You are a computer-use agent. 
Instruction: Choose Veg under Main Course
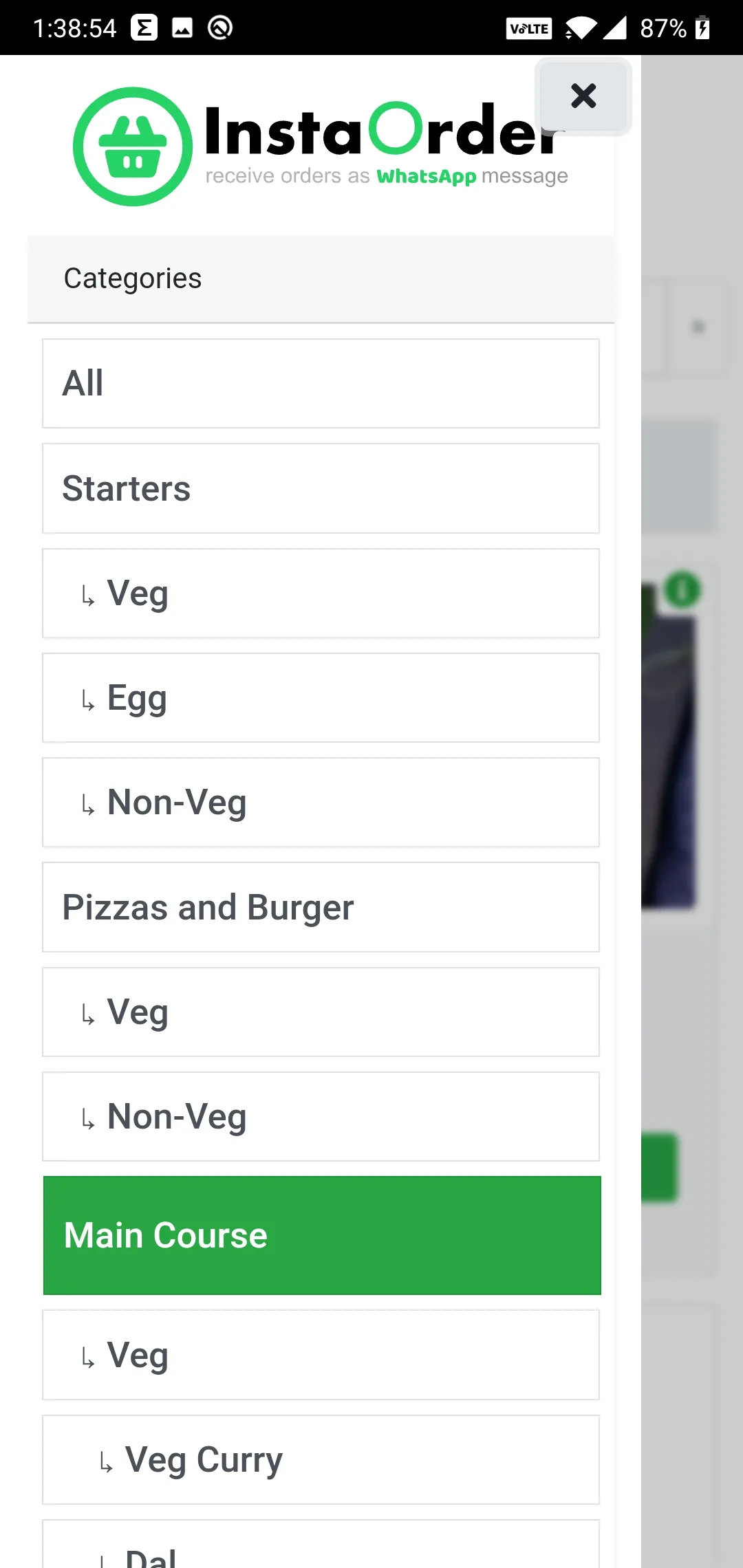321,1355
